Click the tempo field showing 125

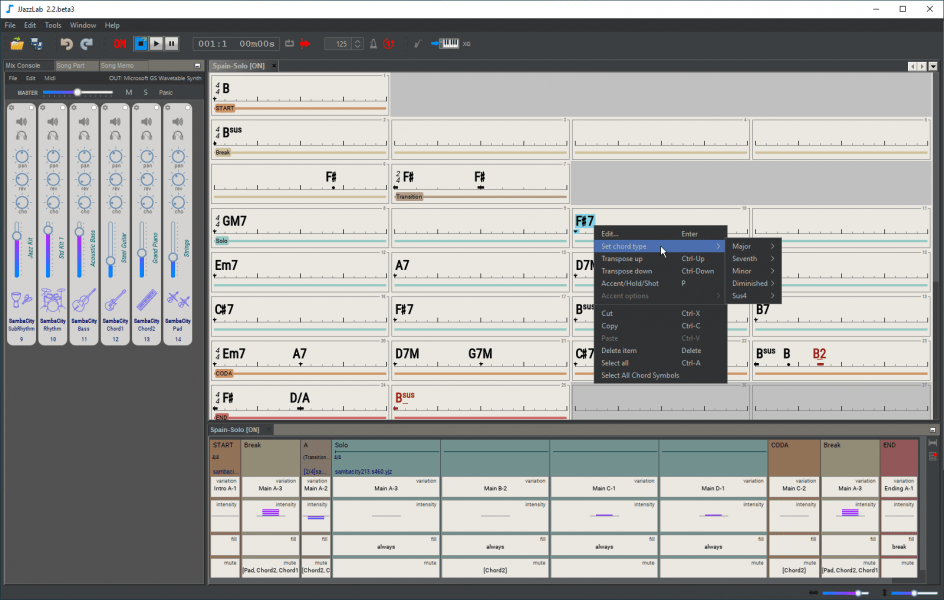(338, 44)
